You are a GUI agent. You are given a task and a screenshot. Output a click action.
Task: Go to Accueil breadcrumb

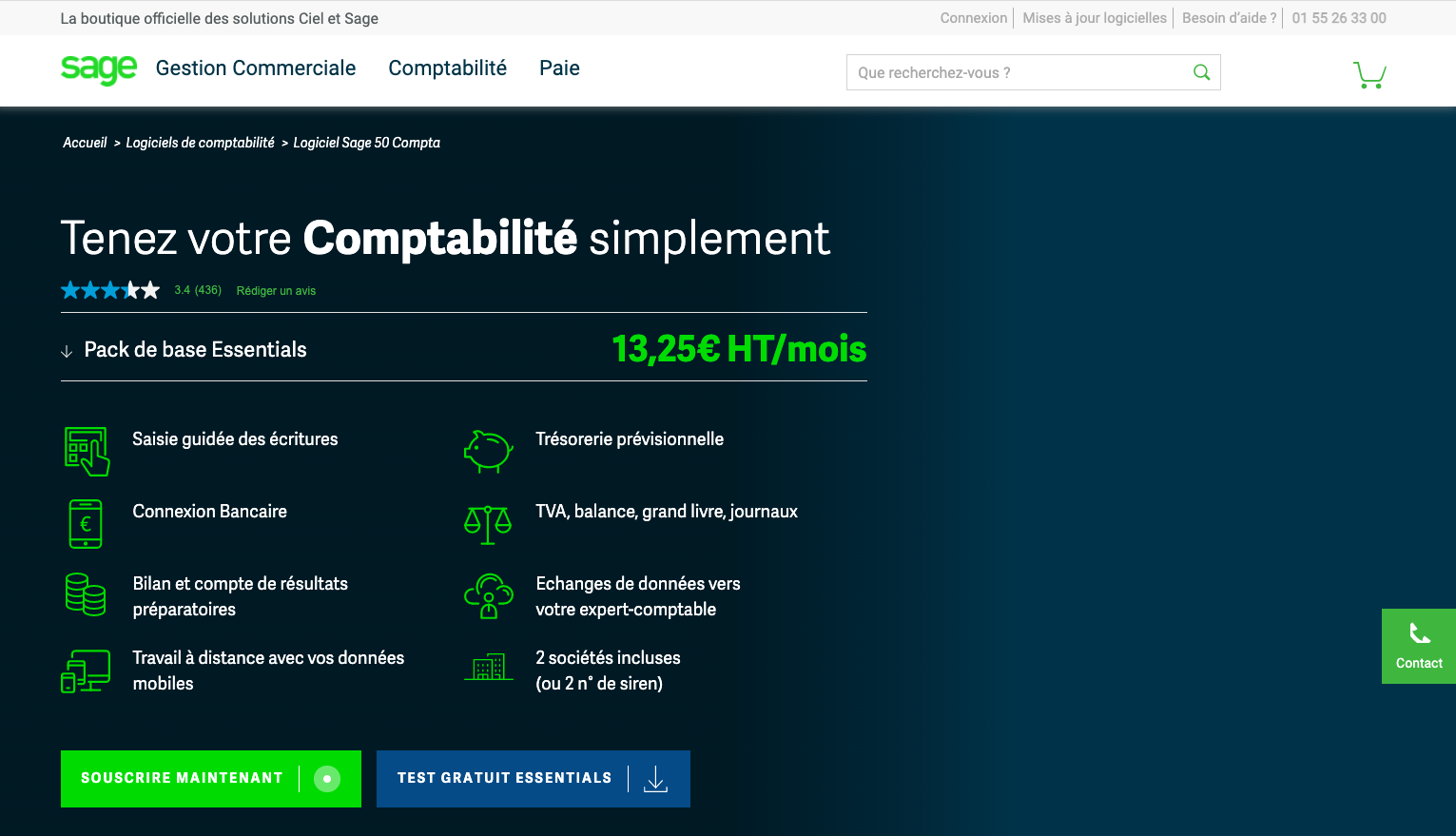pos(85,143)
